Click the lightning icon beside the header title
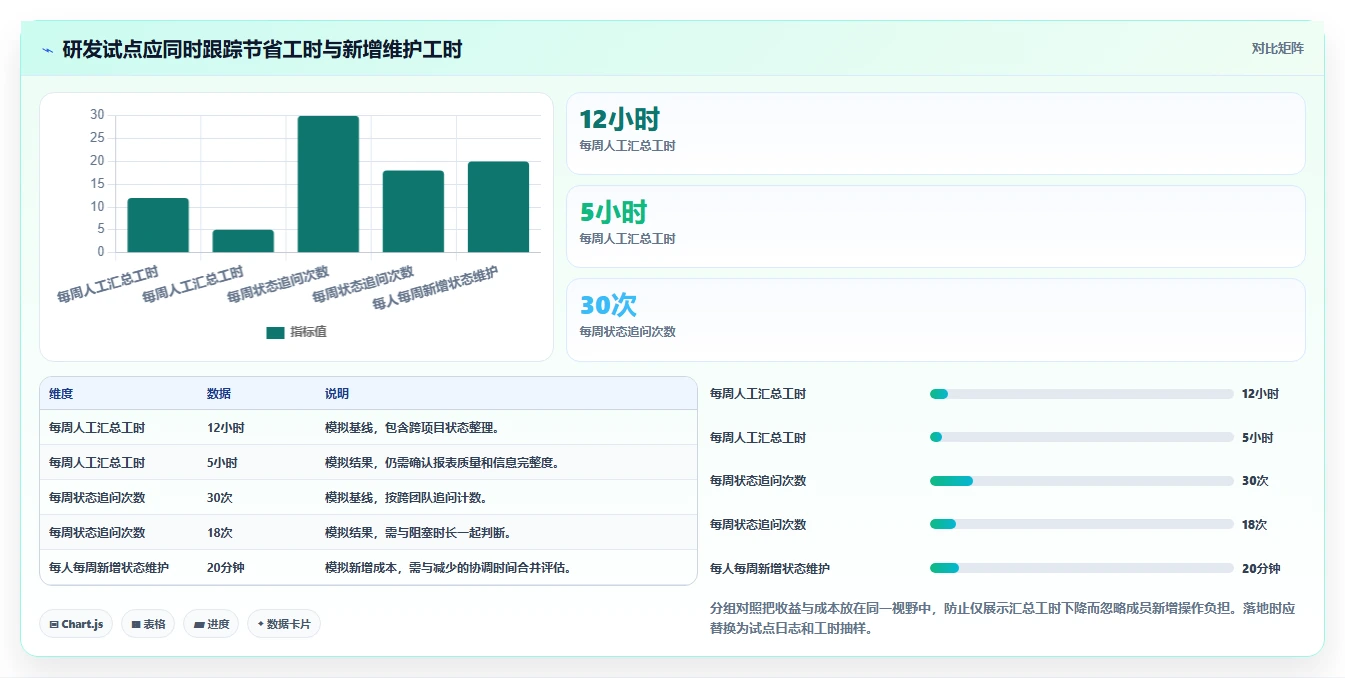Screen dimensions: 1345x678 (x=48, y=49)
